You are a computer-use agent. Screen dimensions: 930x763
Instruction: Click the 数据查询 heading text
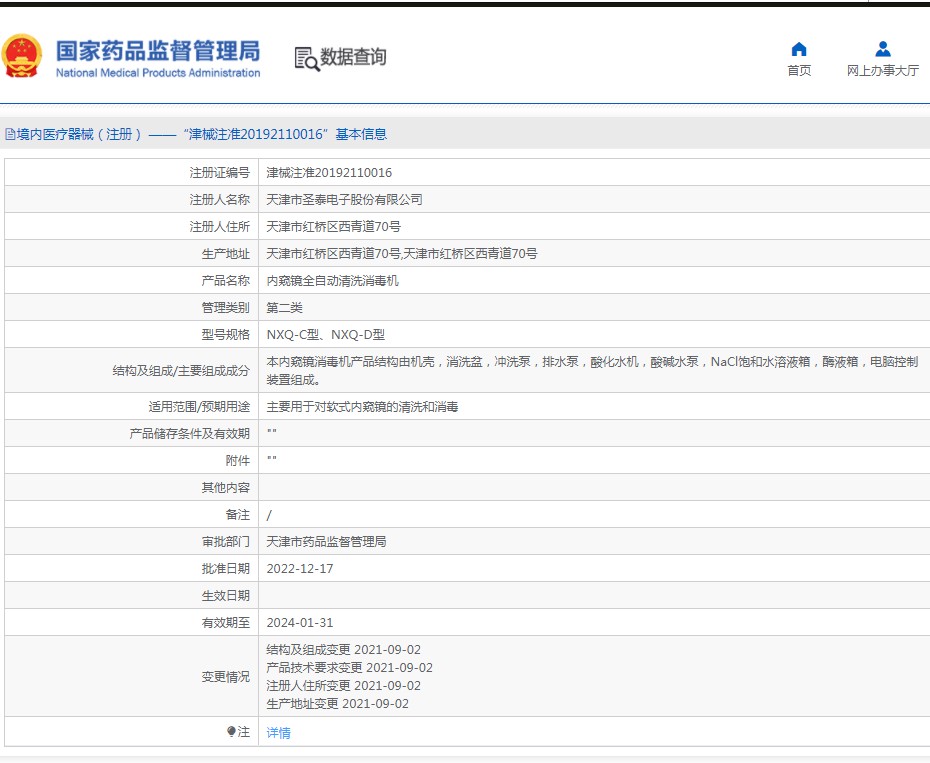coord(353,57)
